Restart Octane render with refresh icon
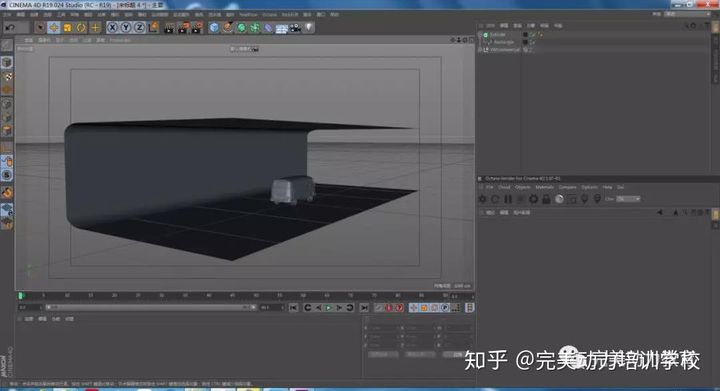 click(495, 199)
